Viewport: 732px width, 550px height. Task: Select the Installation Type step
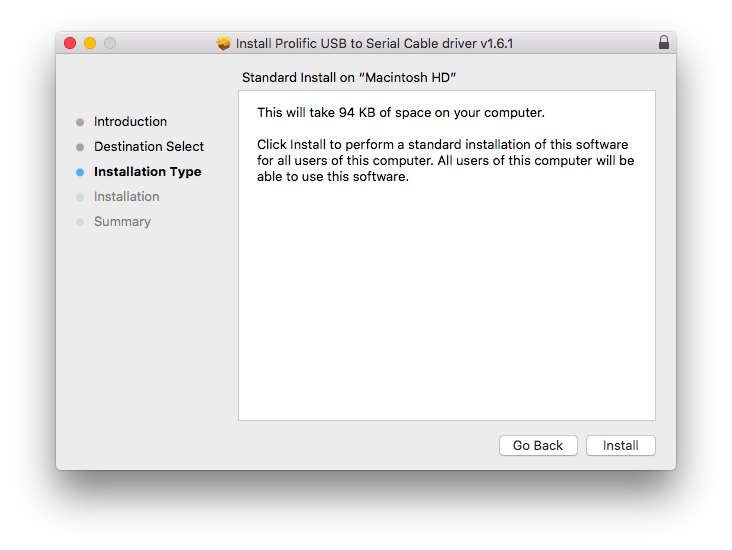coord(148,172)
